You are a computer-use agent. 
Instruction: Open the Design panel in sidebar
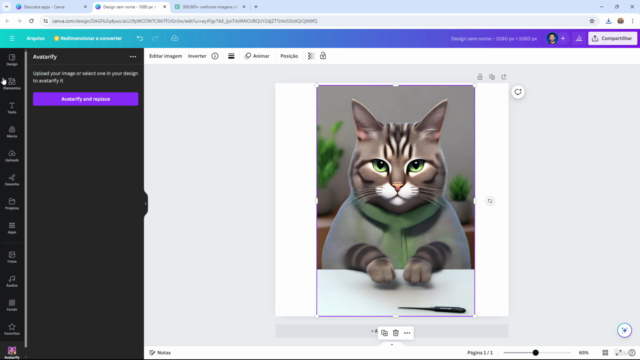tap(12, 60)
